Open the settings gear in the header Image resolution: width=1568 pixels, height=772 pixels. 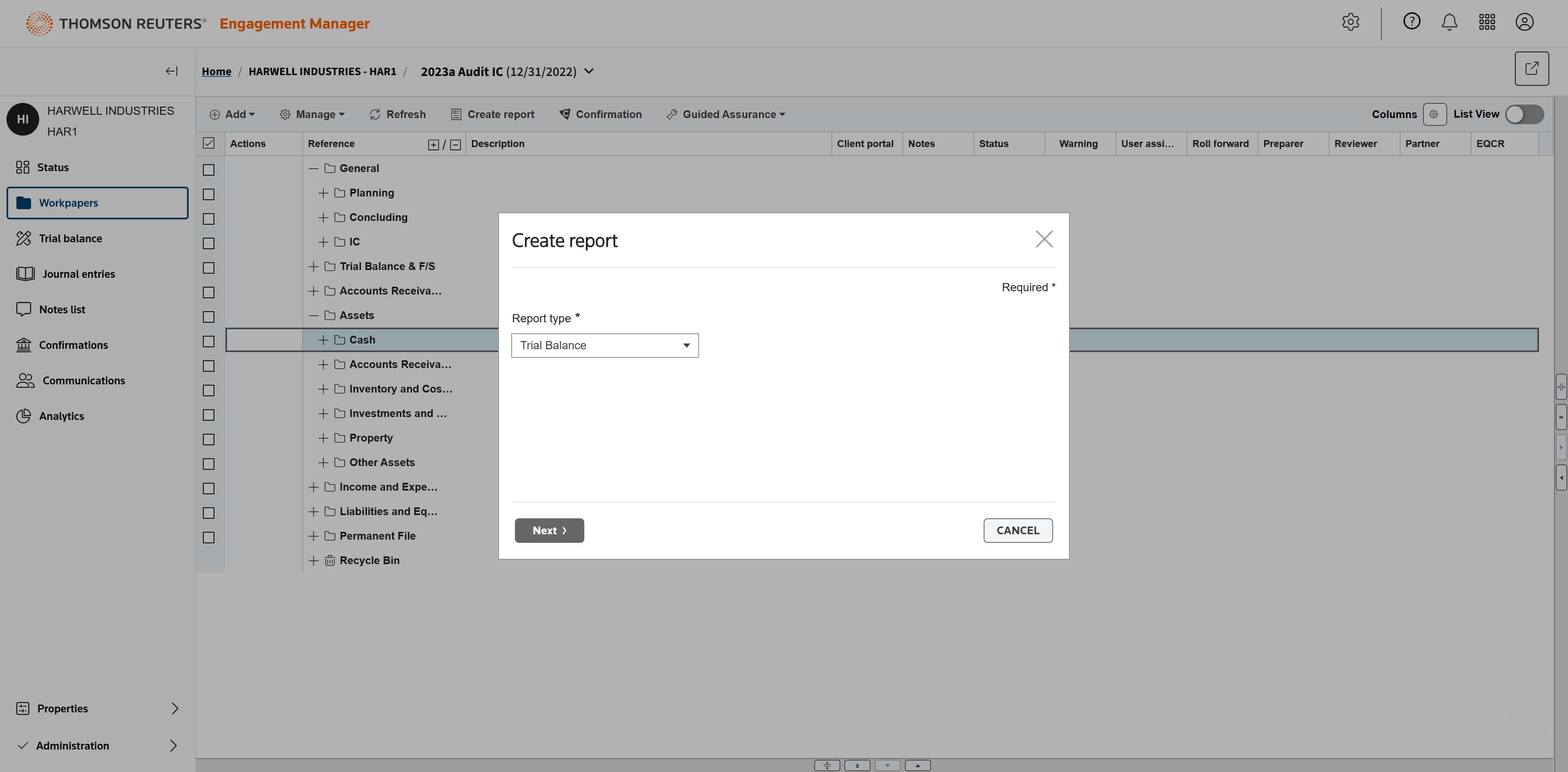(x=1350, y=22)
